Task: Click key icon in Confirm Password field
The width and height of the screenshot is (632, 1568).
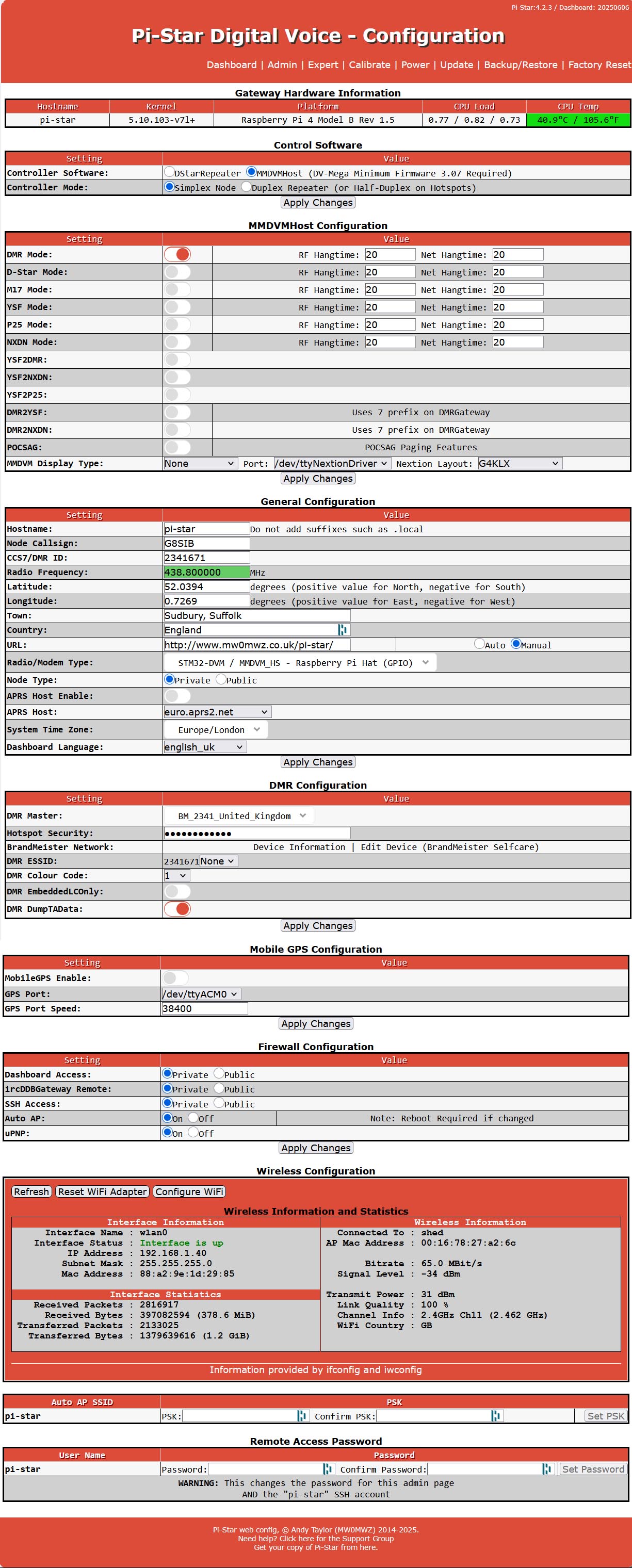Action: (x=547, y=1469)
